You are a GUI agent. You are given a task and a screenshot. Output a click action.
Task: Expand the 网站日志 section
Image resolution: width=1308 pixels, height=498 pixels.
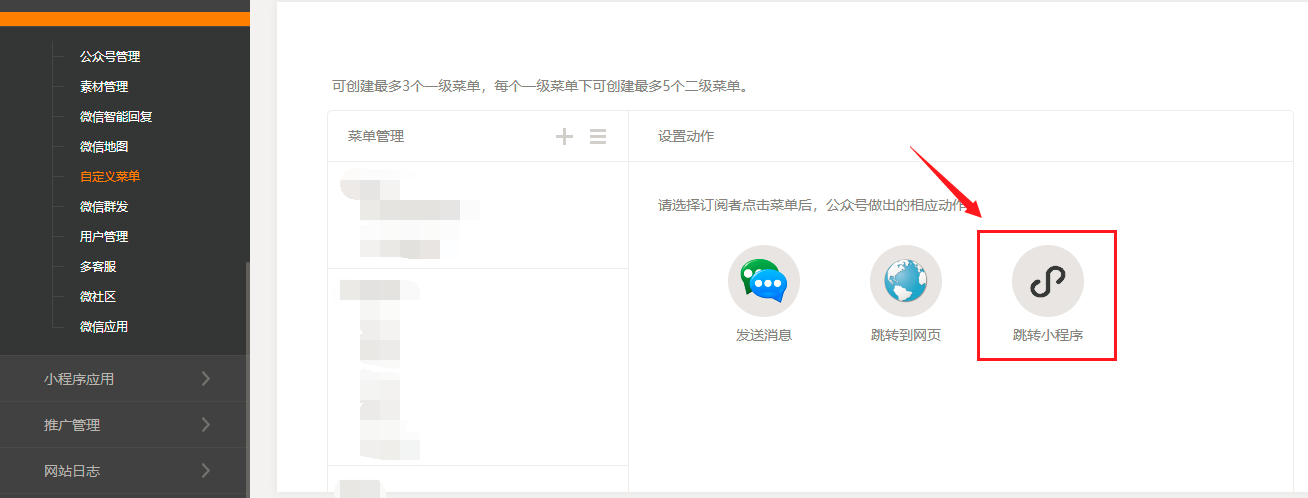click(124, 471)
